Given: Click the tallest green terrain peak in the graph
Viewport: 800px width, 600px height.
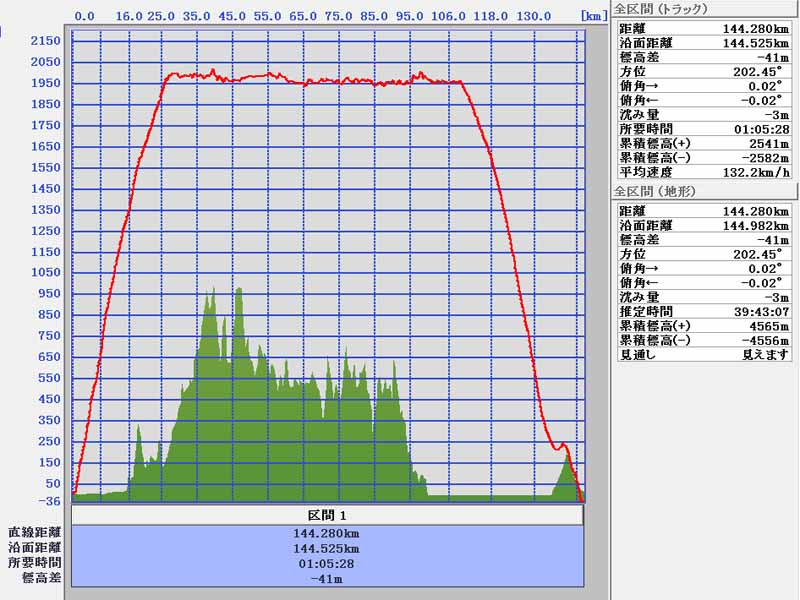Looking at the screenshot, I should click(238, 291).
